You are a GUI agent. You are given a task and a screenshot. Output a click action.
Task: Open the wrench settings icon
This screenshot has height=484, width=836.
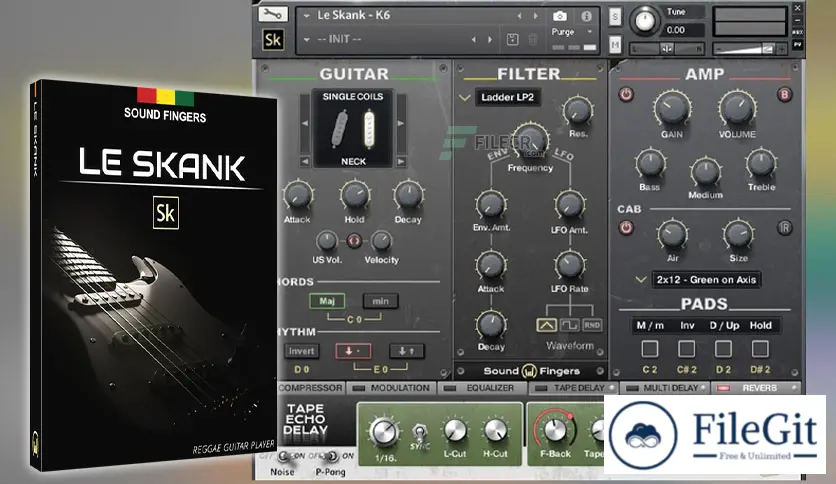click(x=273, y=14)
